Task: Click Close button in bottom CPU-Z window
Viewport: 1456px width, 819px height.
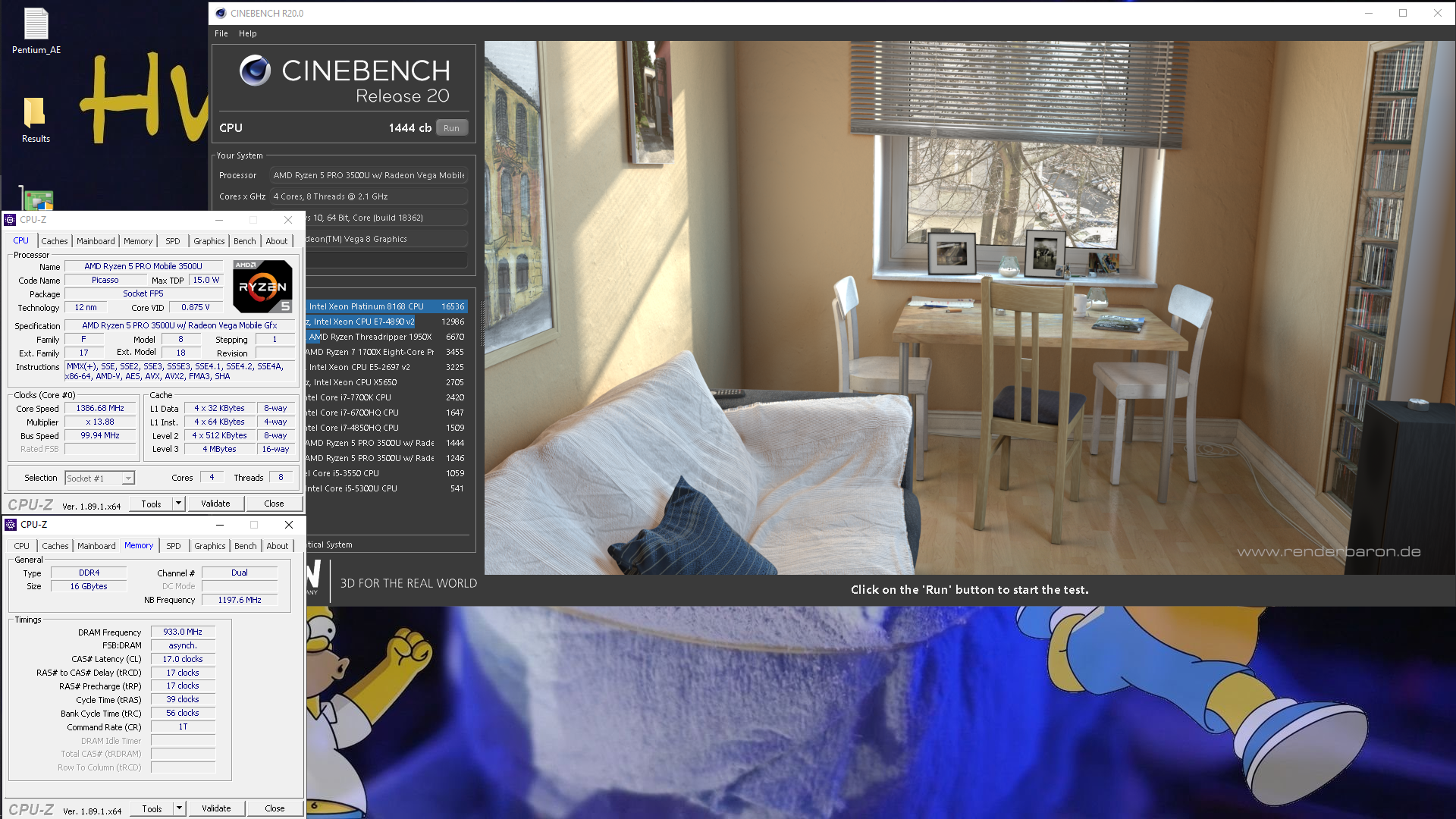Action: 275,808
